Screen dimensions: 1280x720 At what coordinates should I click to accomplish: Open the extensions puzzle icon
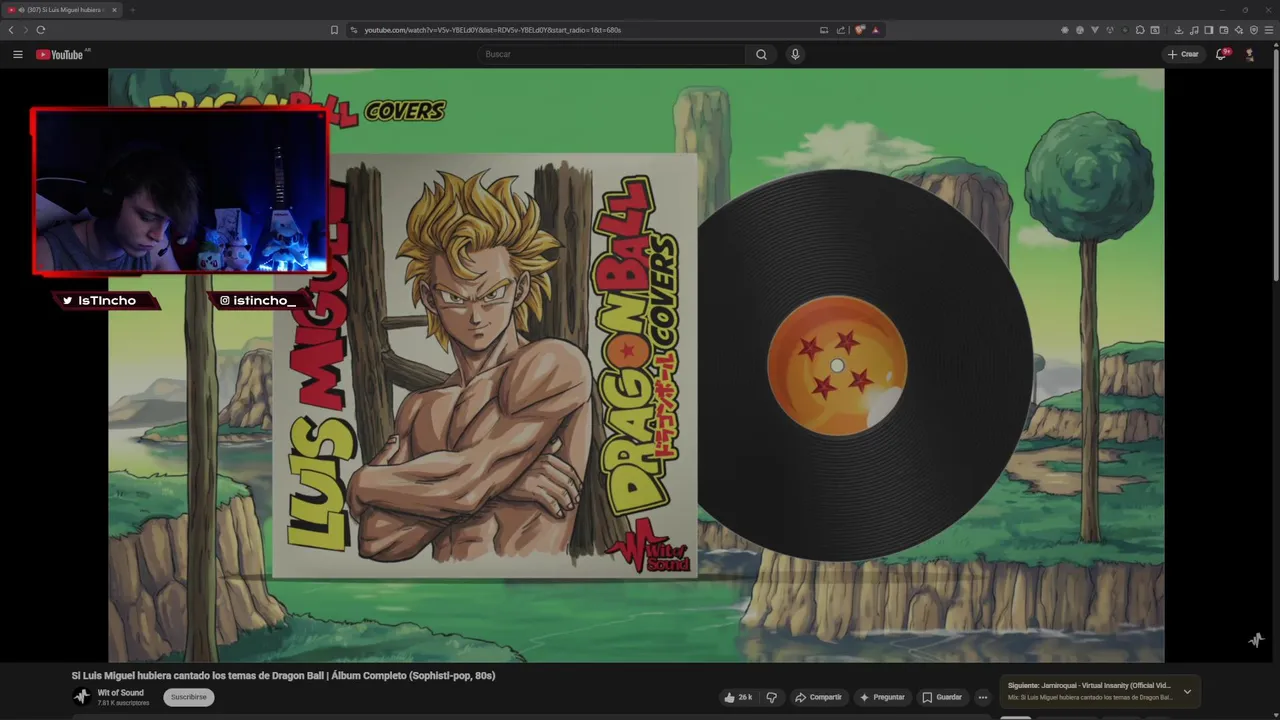tap(1140, 30)
